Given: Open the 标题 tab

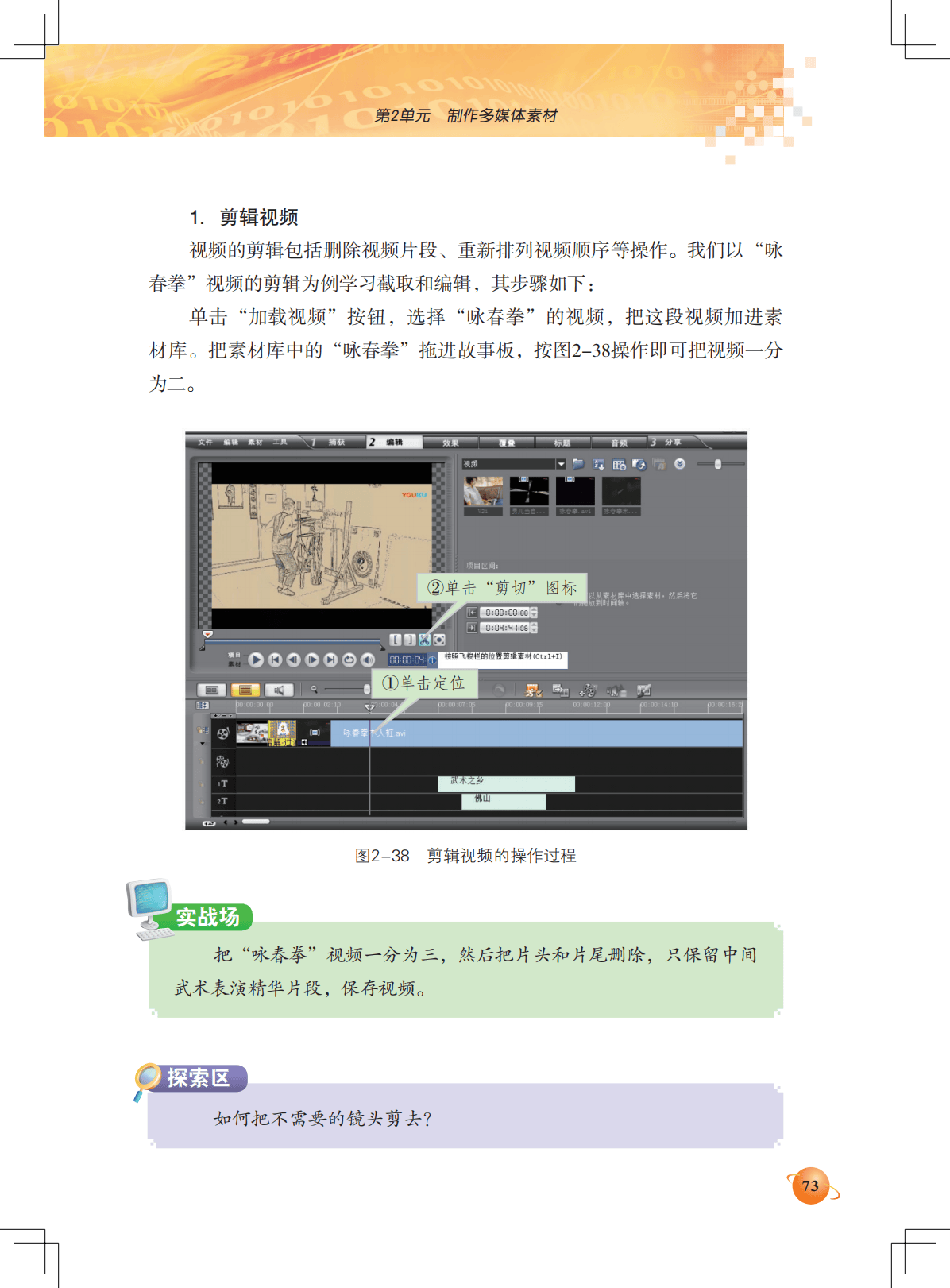Looking at the screenshot, I should (x=562, y=443).
